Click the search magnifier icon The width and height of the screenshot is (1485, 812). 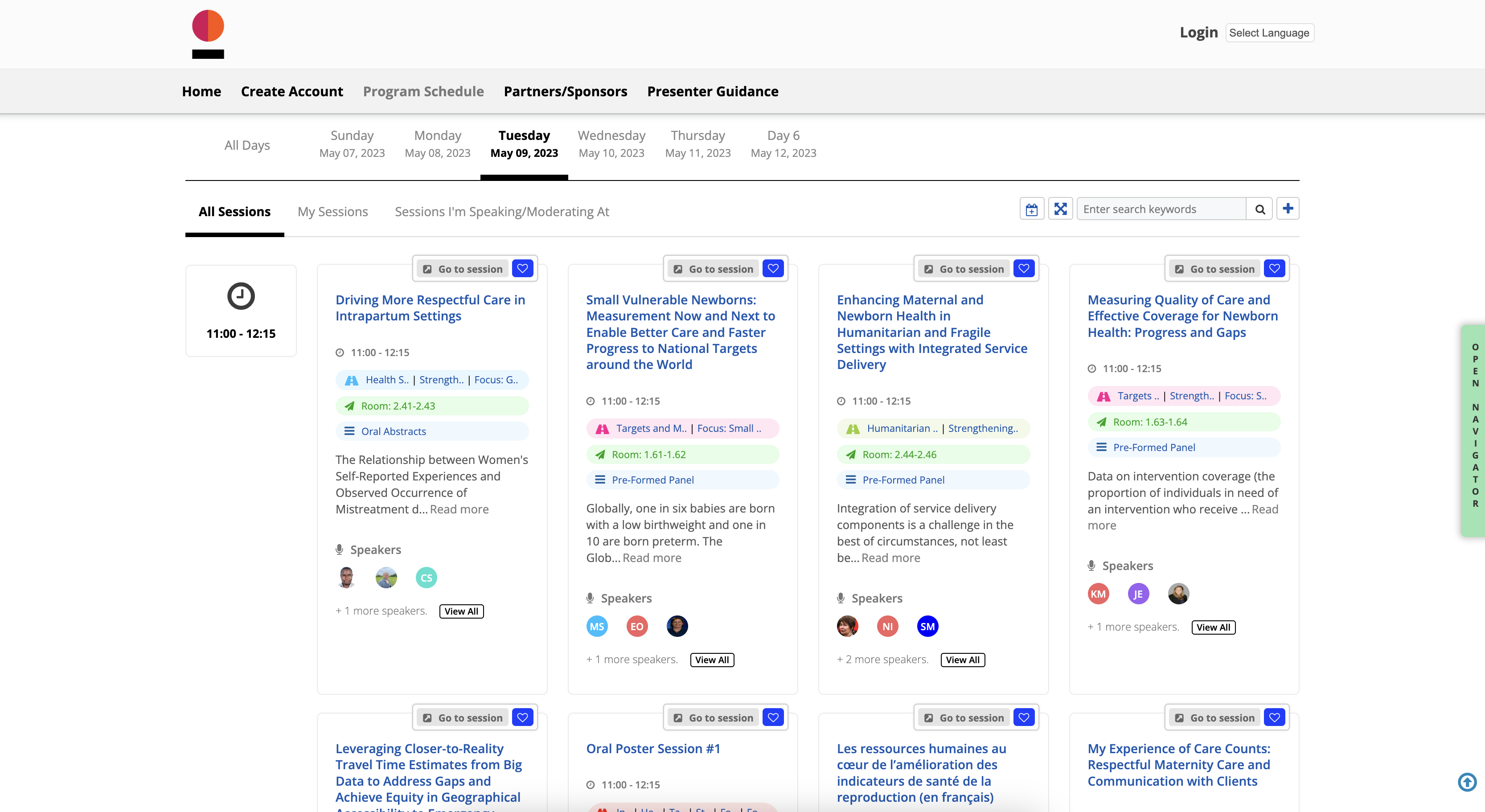coord(1259,209)
